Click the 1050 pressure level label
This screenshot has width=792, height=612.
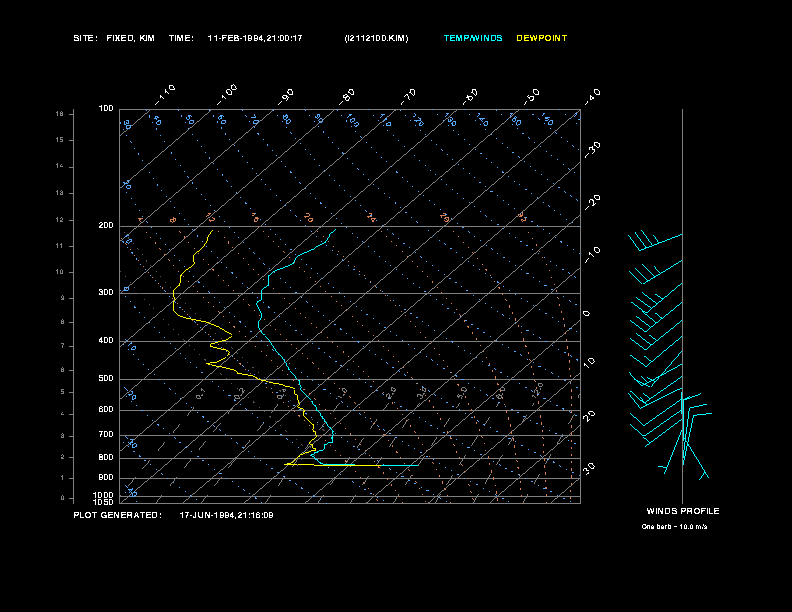click(104, 502)
